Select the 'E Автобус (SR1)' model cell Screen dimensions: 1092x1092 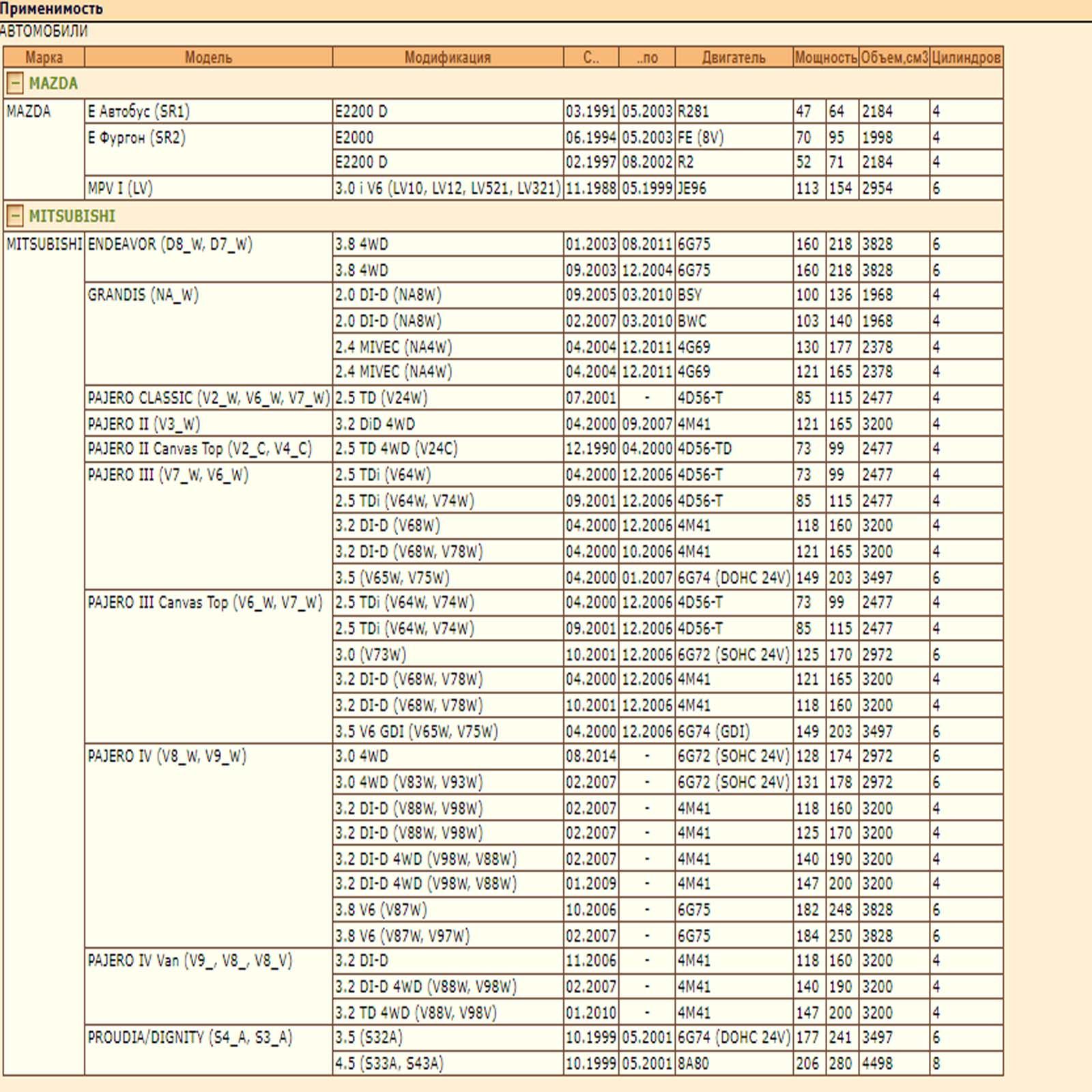point(208,111)
